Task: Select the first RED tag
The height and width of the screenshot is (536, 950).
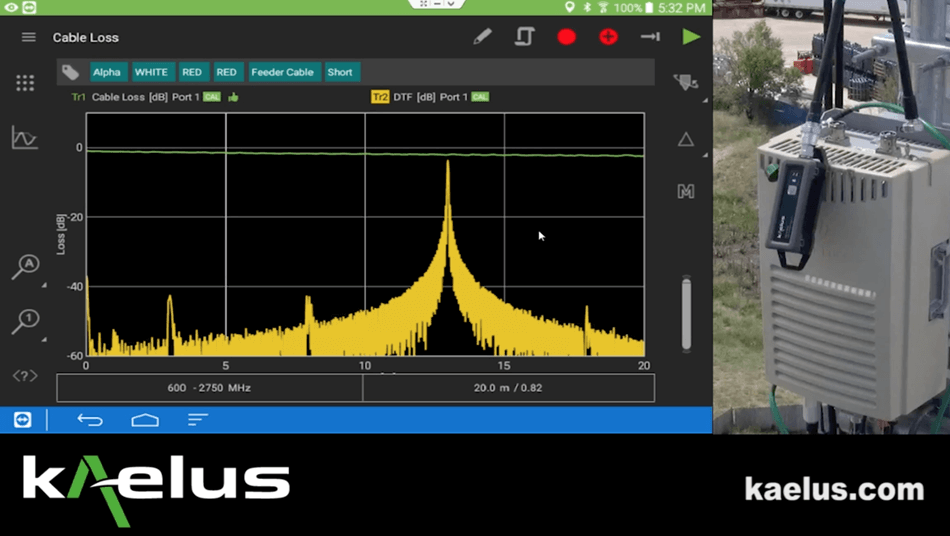Action: (x=192, y=72)
